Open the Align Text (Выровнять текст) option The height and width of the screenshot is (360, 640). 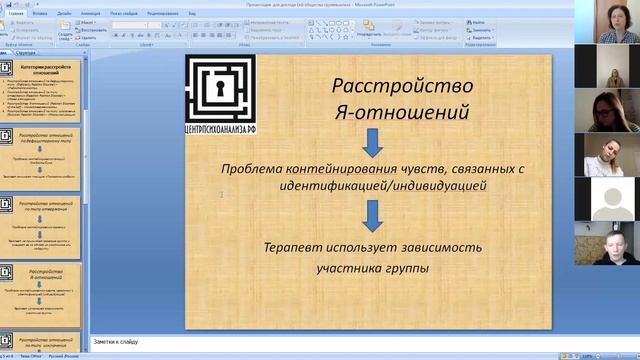[x=264, y=30]
